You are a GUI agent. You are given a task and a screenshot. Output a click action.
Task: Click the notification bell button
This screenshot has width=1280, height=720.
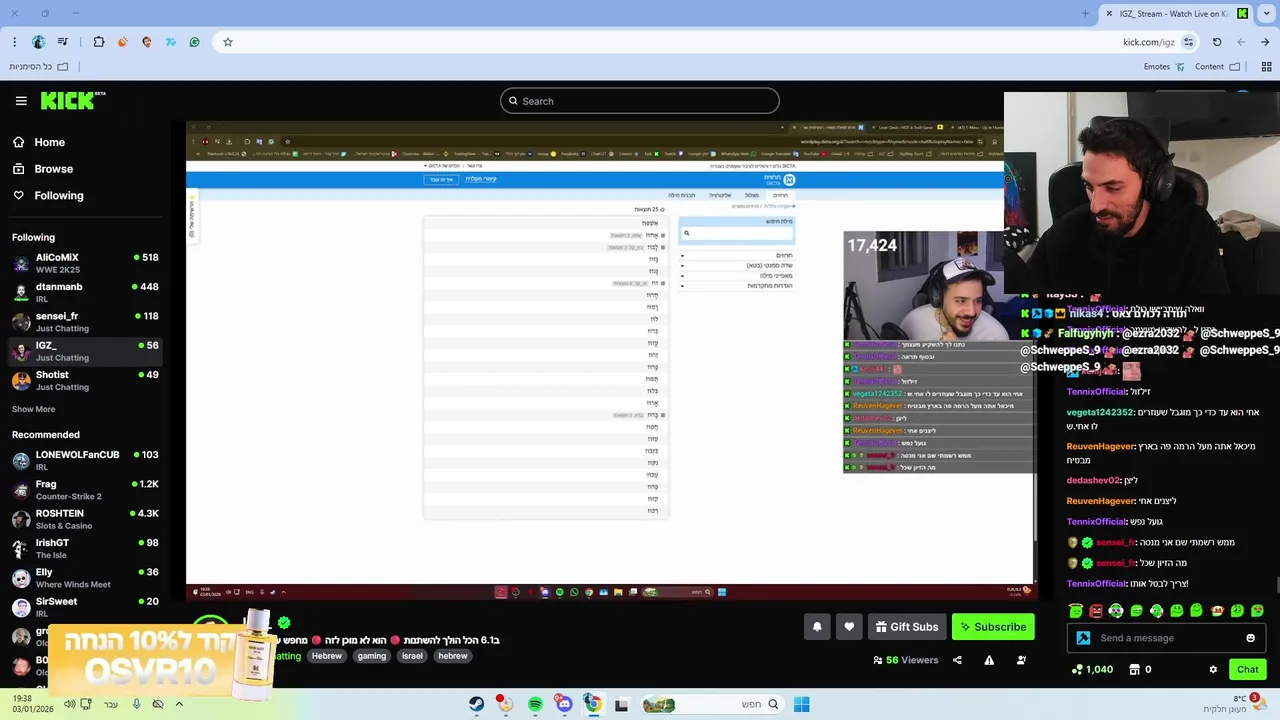(817, 627)
